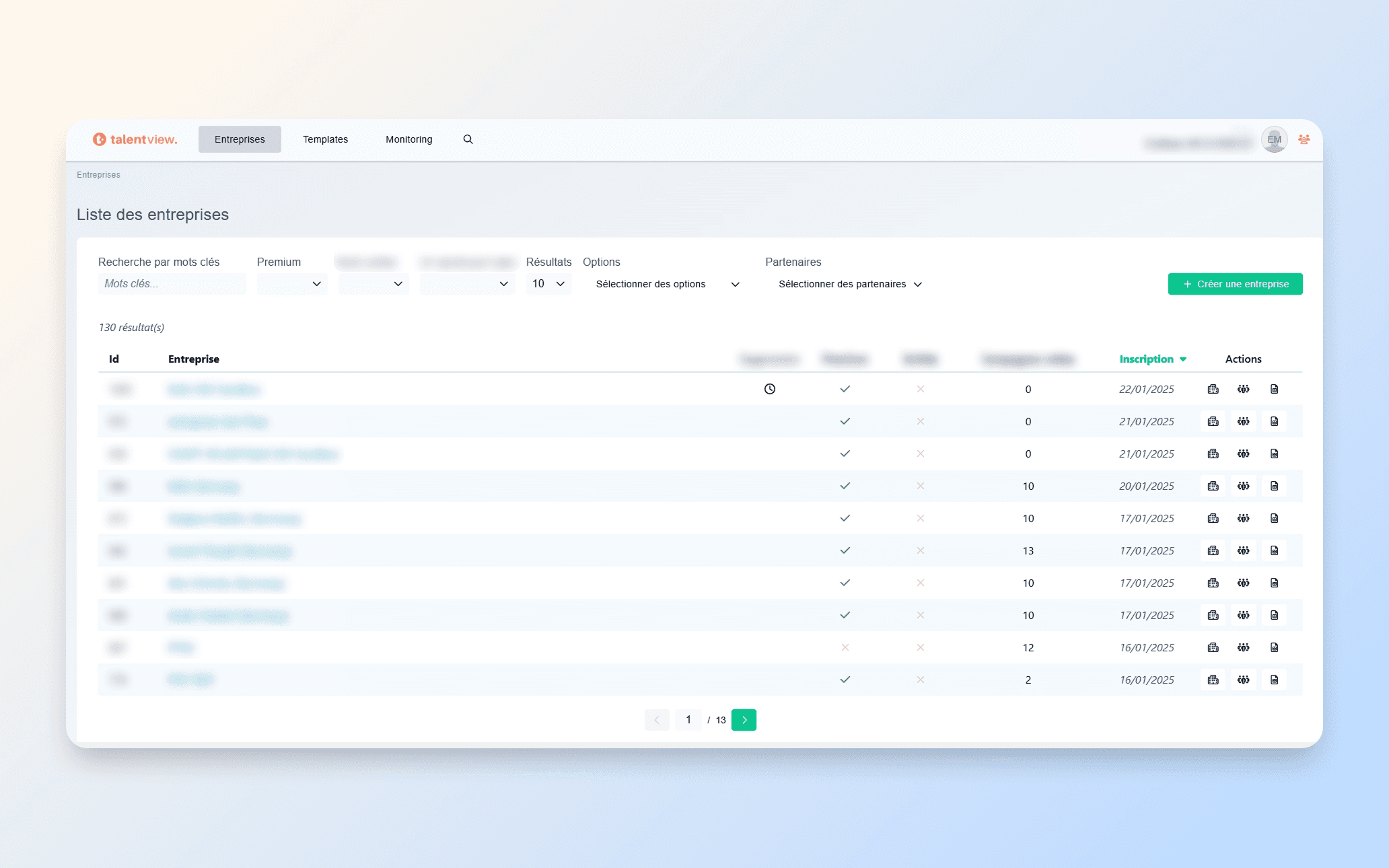Click building icon in the 22/01/2025 row
Image resolution: width=1389 pixels, height=868 pixels.
1213,389
